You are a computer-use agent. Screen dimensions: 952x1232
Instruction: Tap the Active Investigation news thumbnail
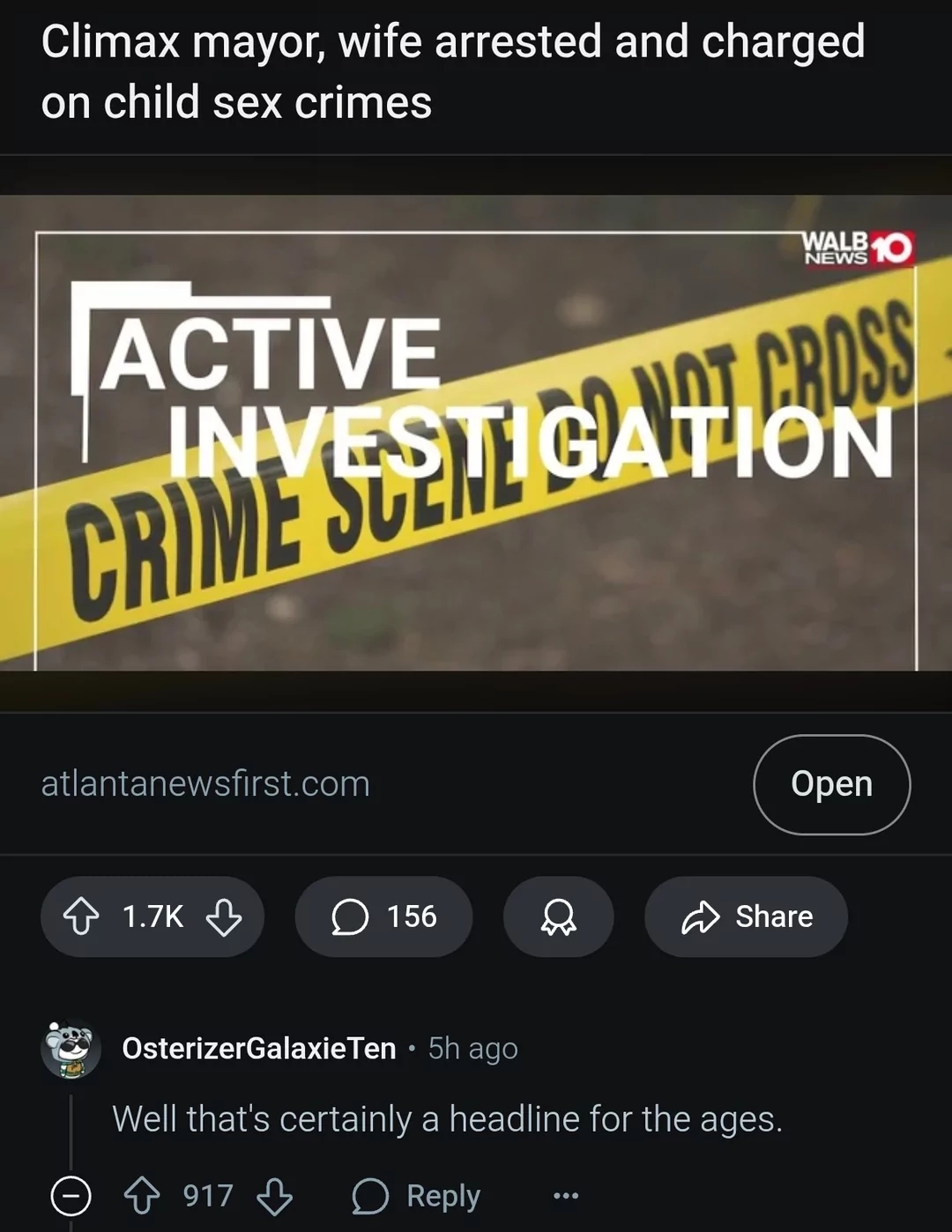tap(476, 433)
